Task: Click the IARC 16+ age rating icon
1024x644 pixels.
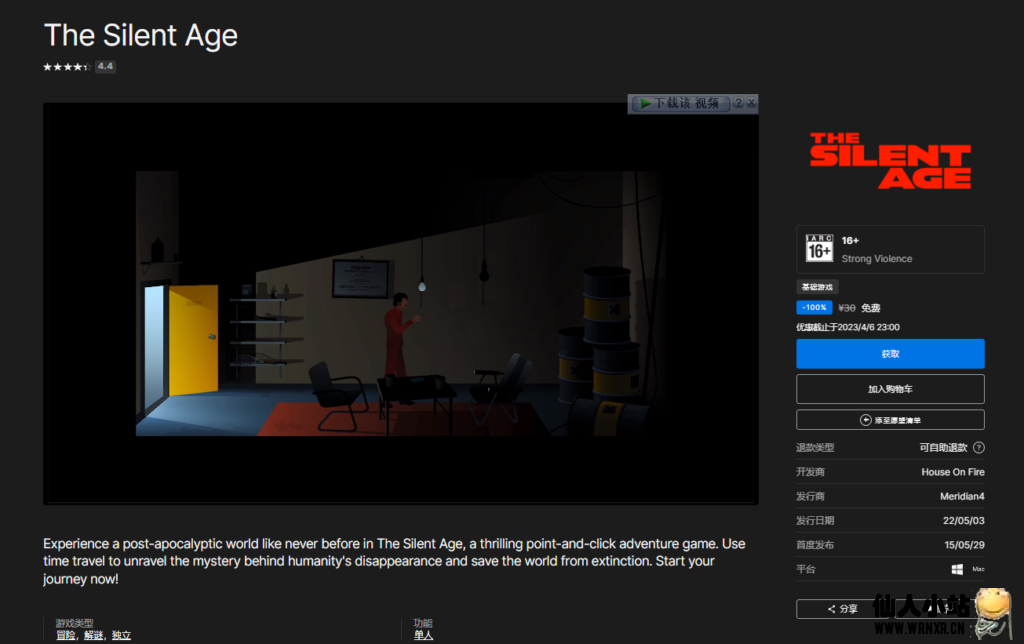Action: pyautogui.click(x=819, y=248)
